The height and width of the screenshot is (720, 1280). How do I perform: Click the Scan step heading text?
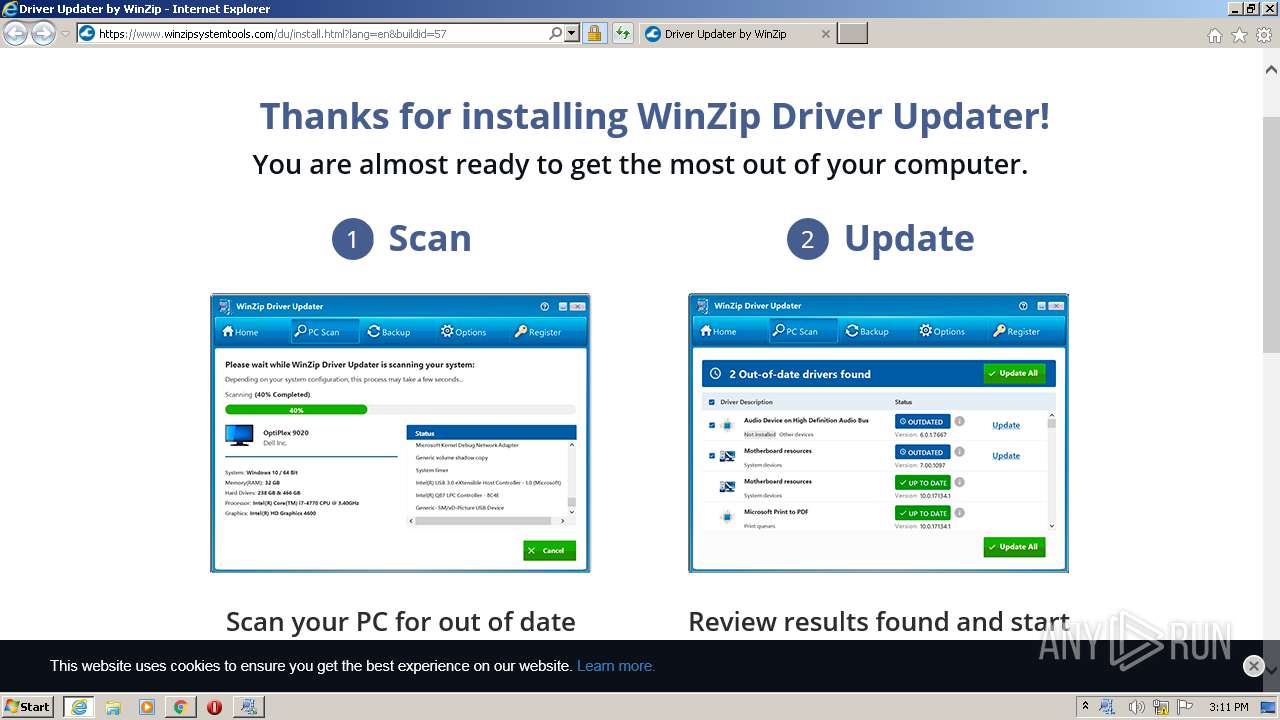(429, 238)
